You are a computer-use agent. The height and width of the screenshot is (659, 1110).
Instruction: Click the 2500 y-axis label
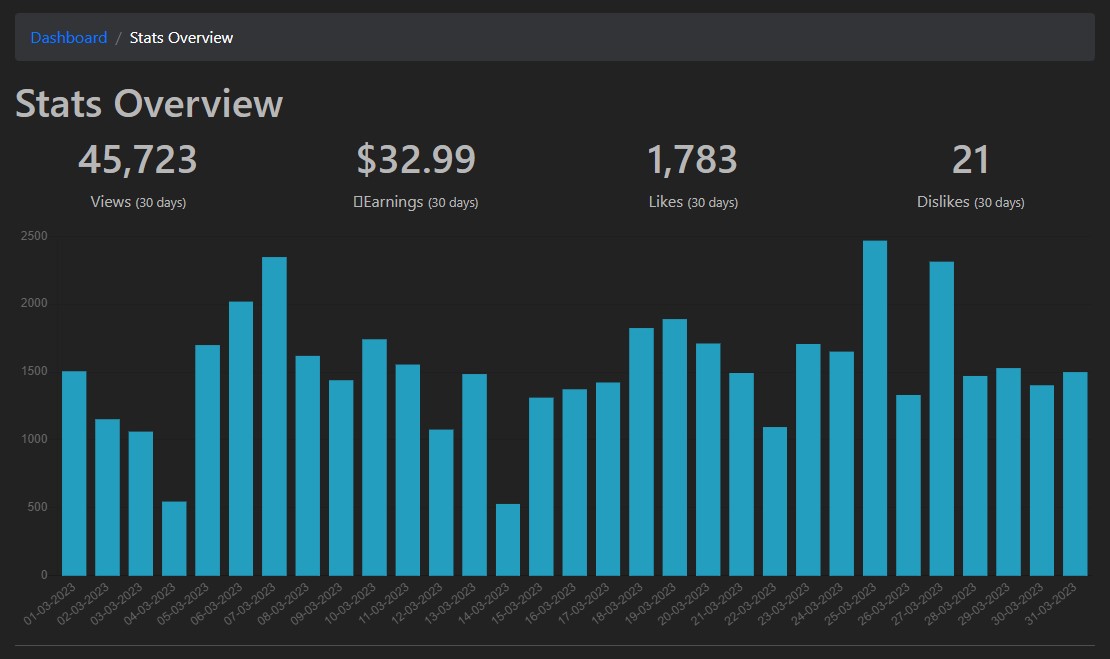coord(34,236)
